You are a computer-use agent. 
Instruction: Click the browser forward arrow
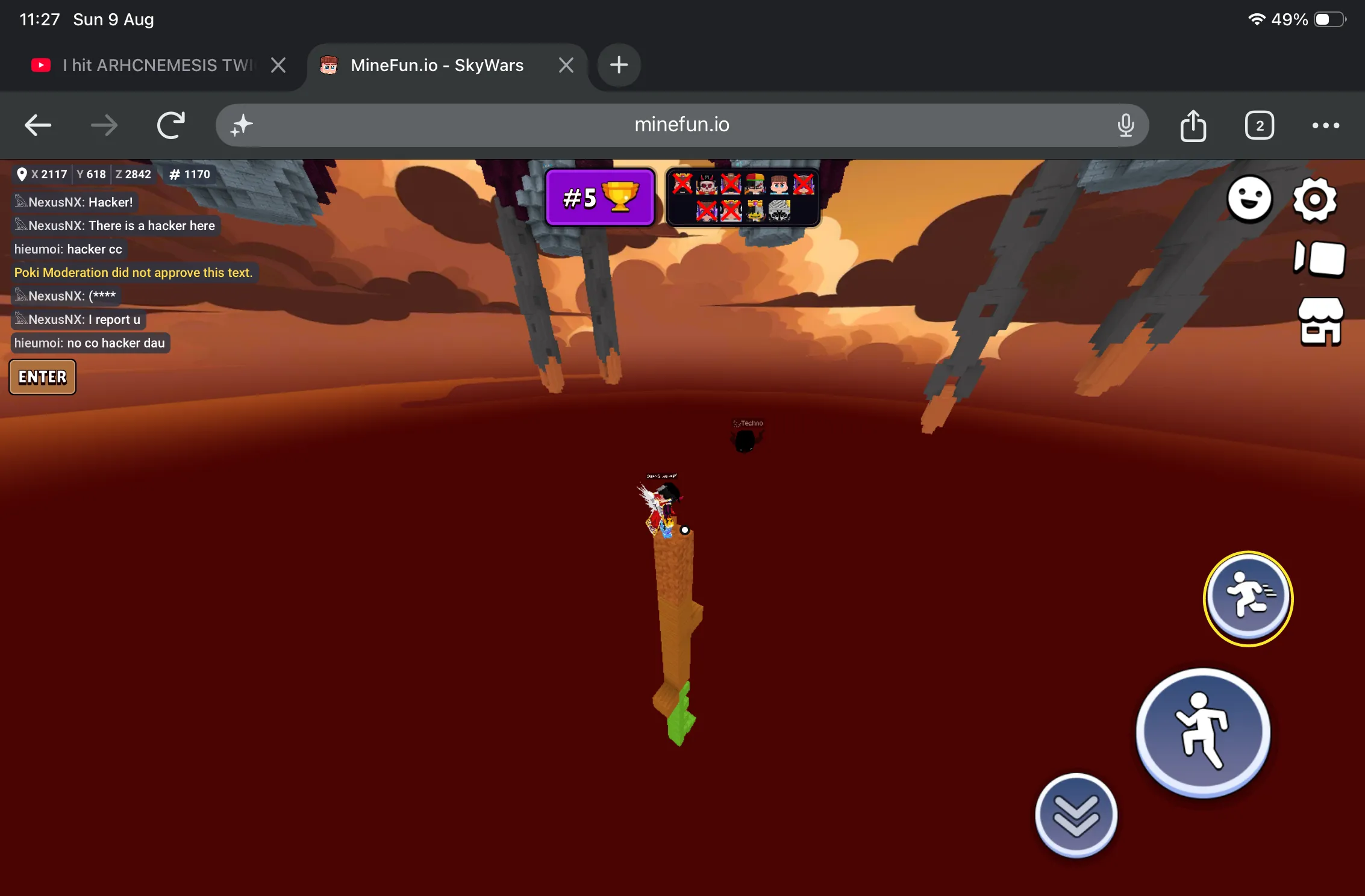coord(104,125)
